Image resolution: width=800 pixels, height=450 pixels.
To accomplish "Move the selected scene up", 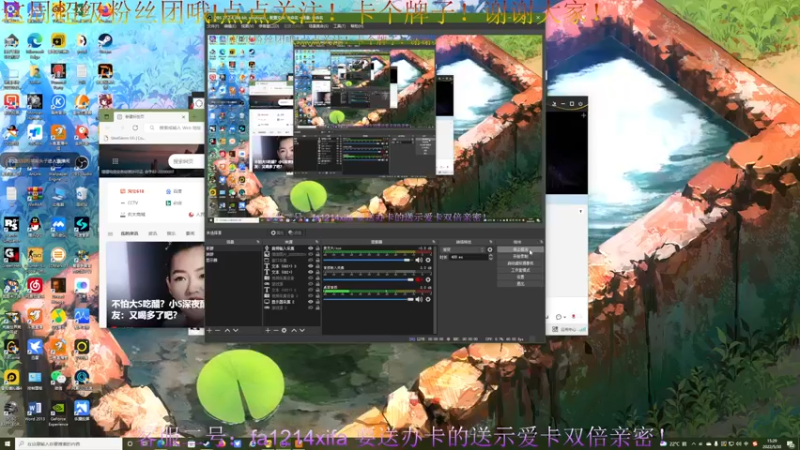I will pos(228,331).
